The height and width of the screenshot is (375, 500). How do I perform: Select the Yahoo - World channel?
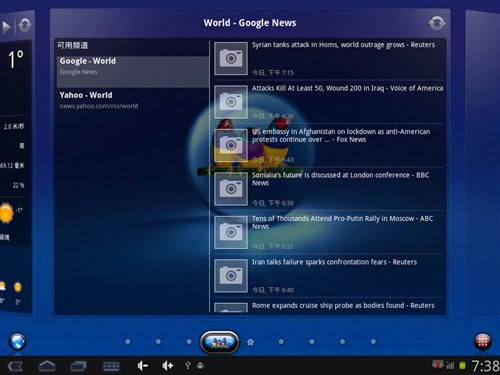coord(133,100)
